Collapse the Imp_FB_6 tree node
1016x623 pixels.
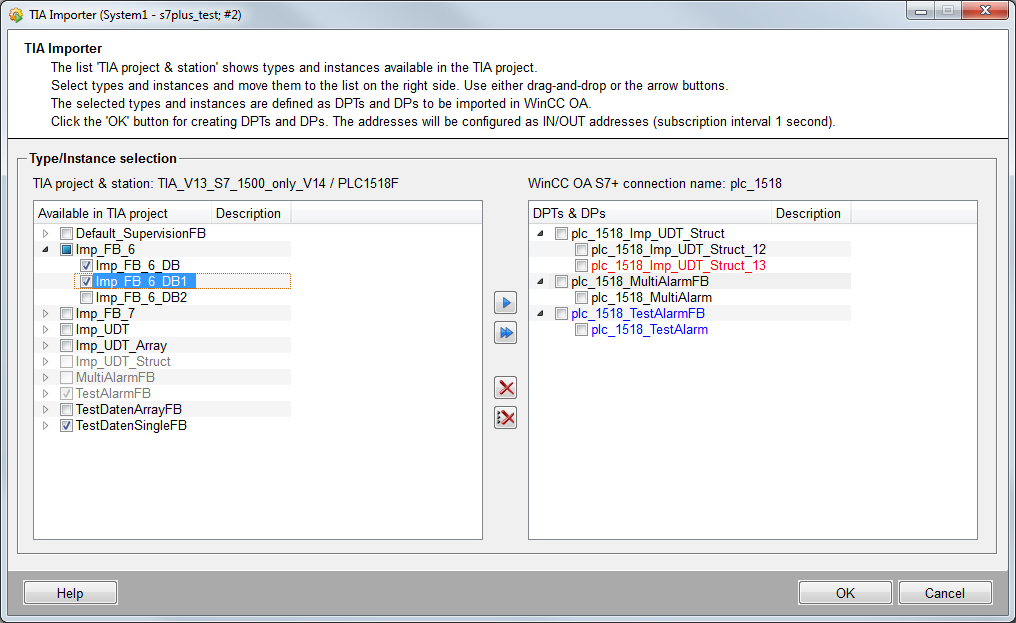tap(45, 250)
